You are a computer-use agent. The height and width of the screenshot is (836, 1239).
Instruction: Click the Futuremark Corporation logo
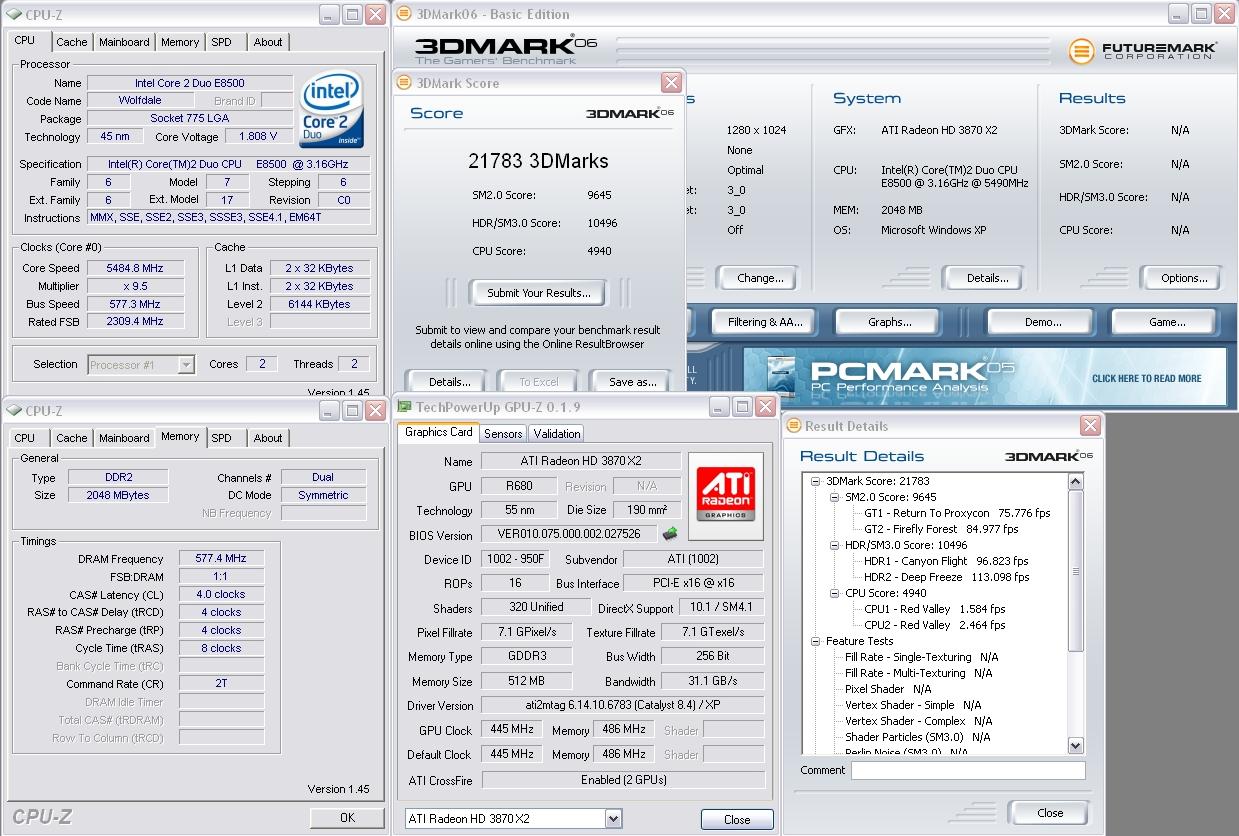point(1142,50)
